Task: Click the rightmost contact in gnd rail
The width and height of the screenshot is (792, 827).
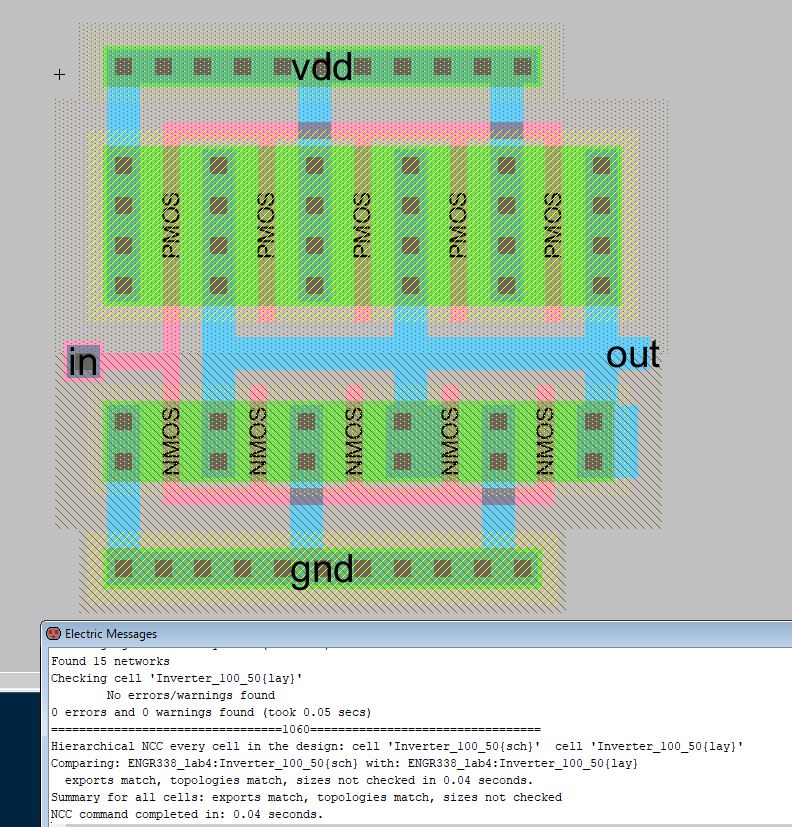Action: [x=522, y=568]
